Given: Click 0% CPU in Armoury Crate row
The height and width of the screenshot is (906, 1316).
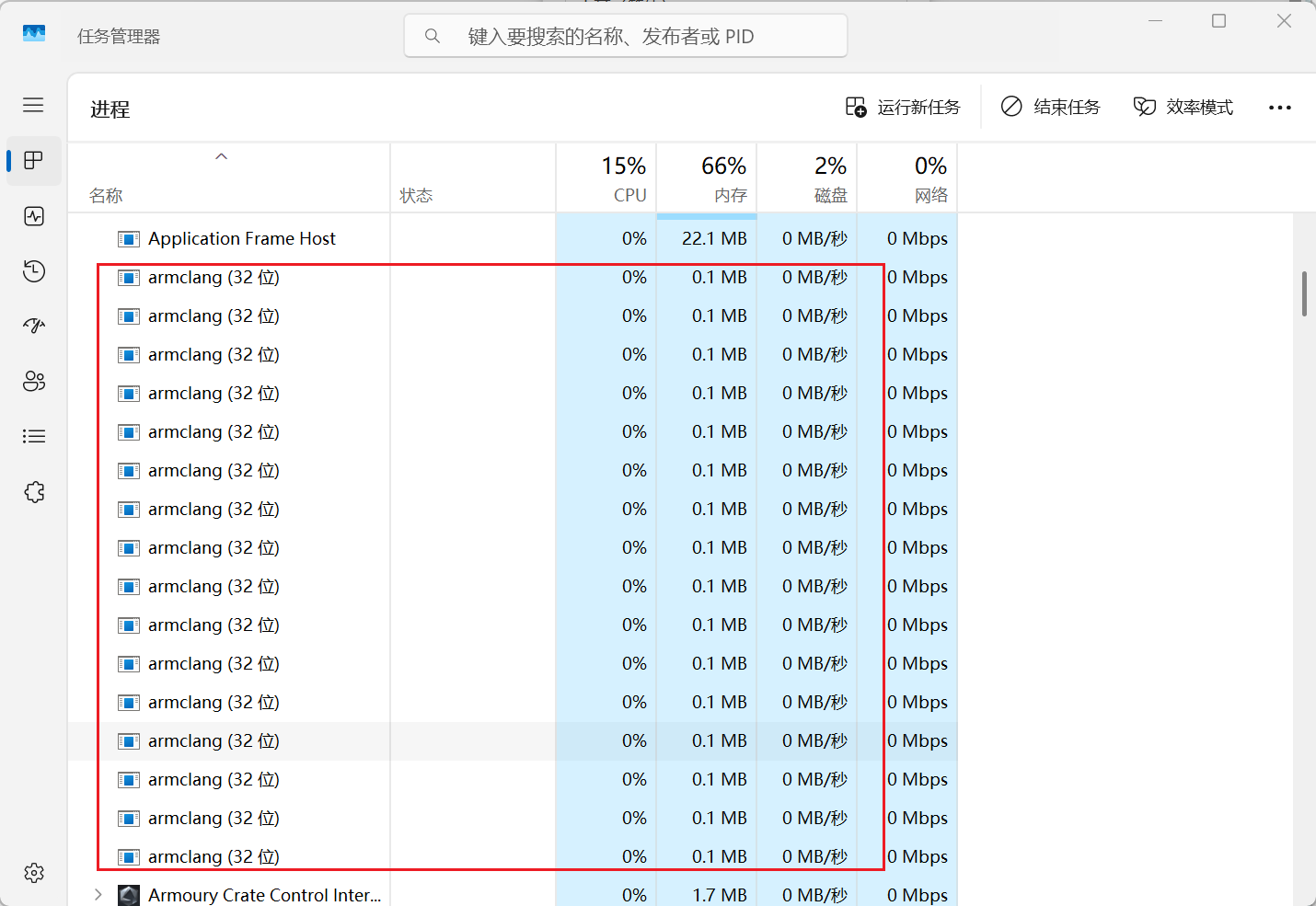Looking at the screenshot, I should point(634,895).
